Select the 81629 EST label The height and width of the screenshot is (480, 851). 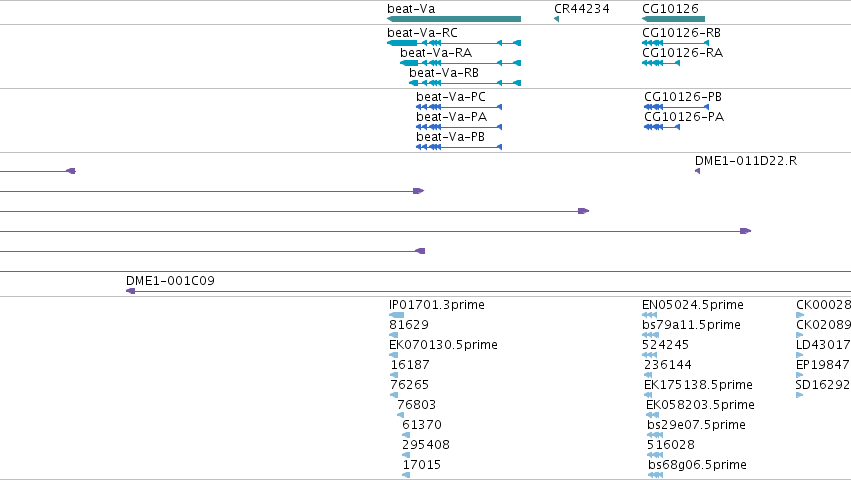tap(409, 325)
